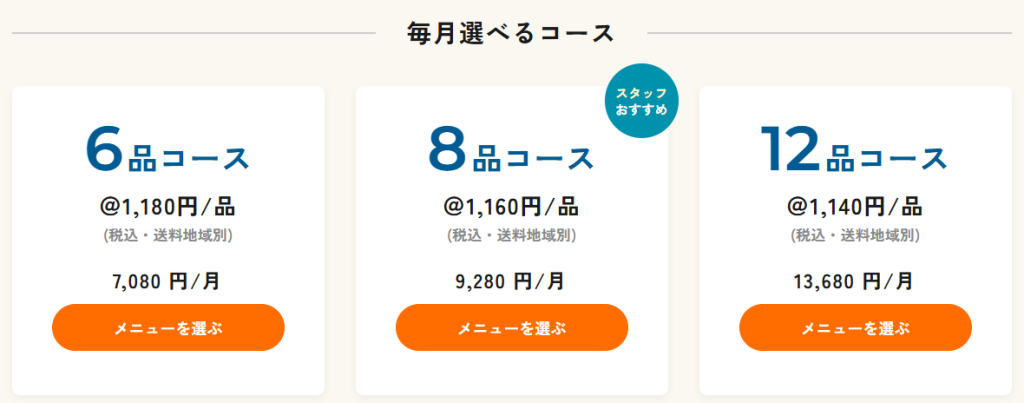Click the 7,080 円/月 monthly price
The image size is (1024, 403).
coord(167,282)
